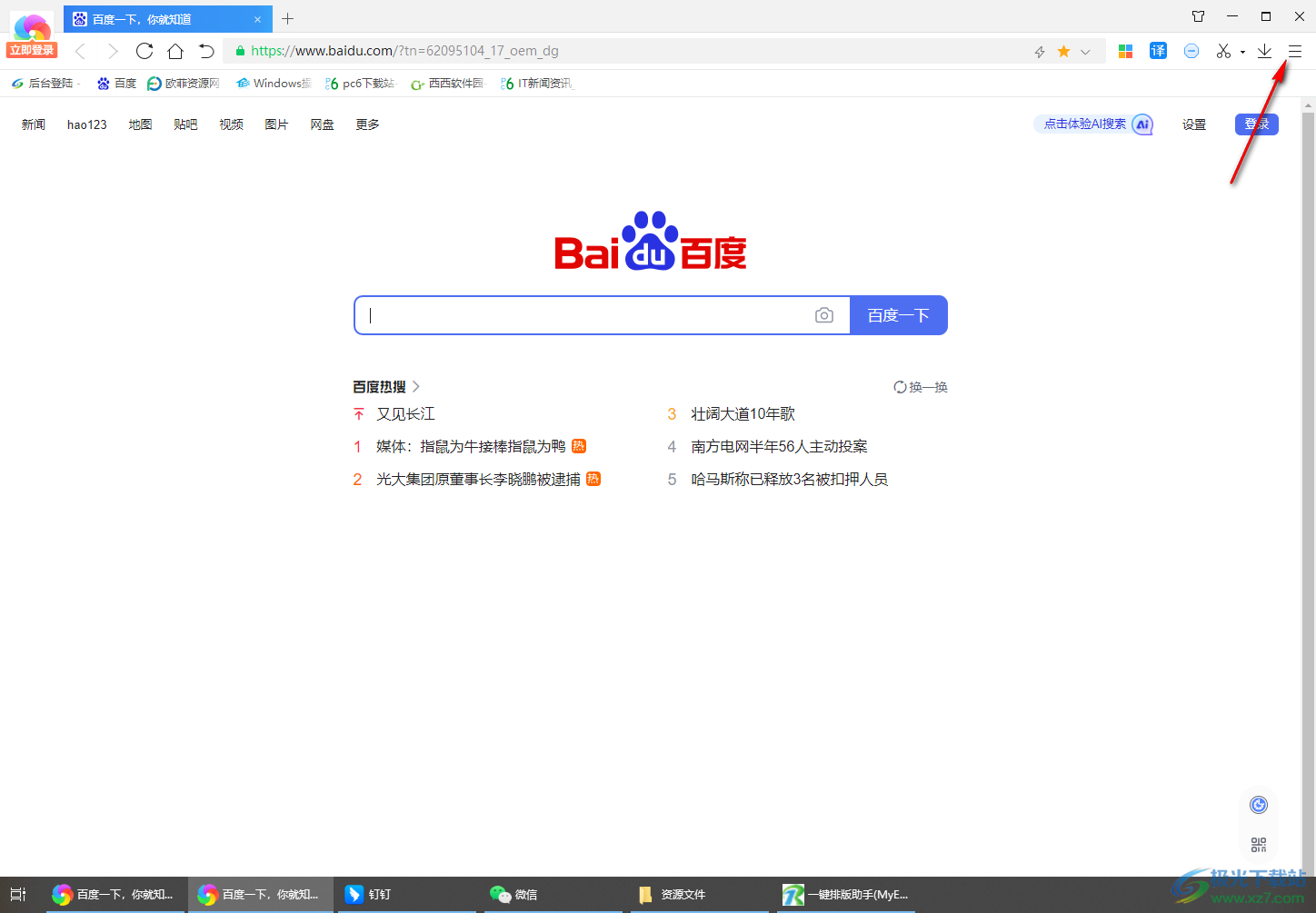Open the hao123 link

[x=87, y=124]
